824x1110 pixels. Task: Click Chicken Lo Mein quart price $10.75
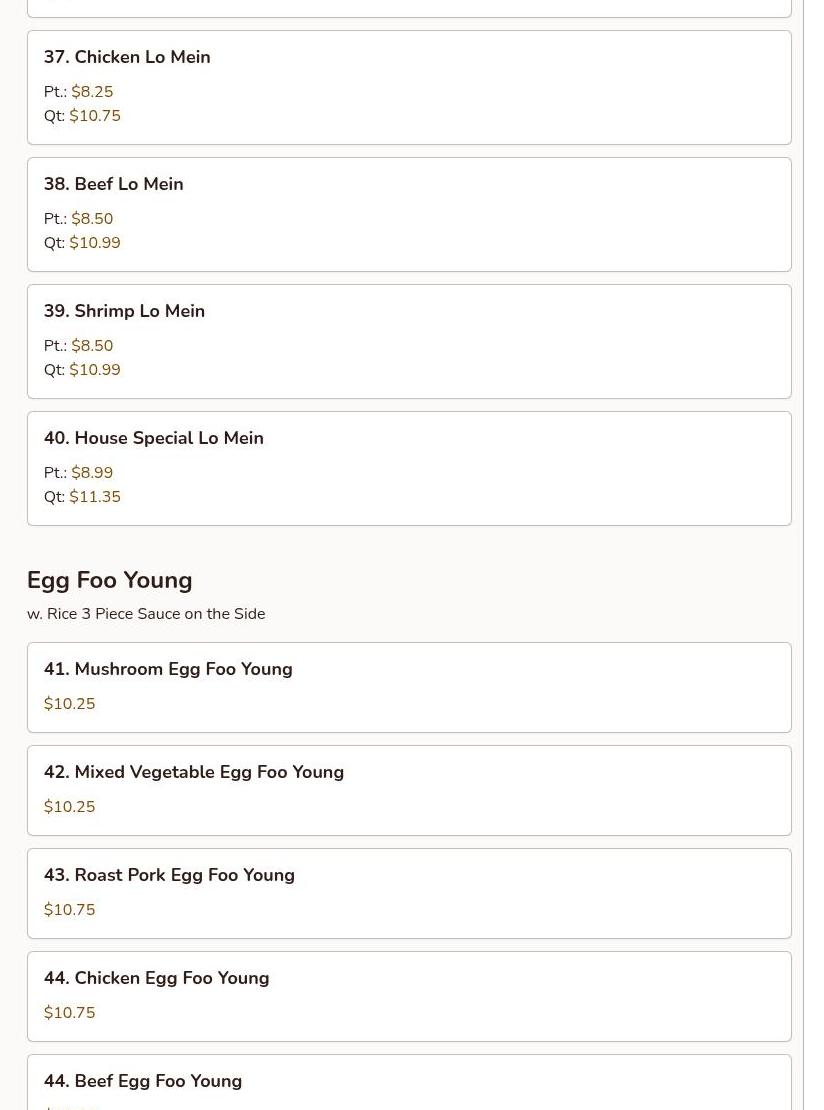coord(95,116)
